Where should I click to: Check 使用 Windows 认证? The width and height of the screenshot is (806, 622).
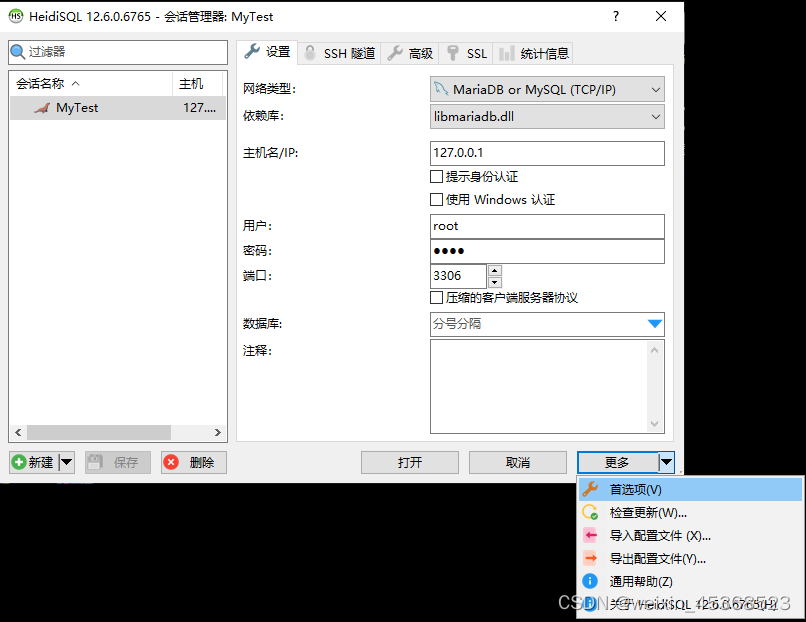tap(437, 199)
